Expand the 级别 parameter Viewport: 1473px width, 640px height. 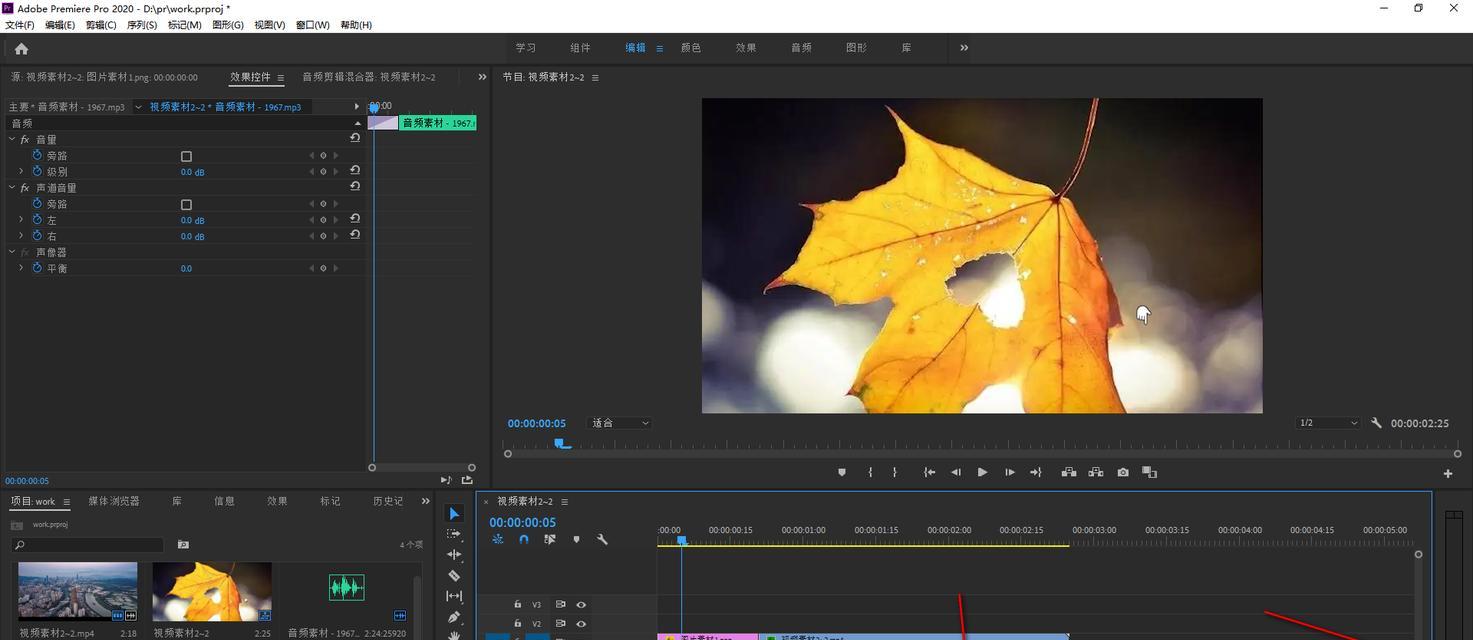[x=21, y=171]
